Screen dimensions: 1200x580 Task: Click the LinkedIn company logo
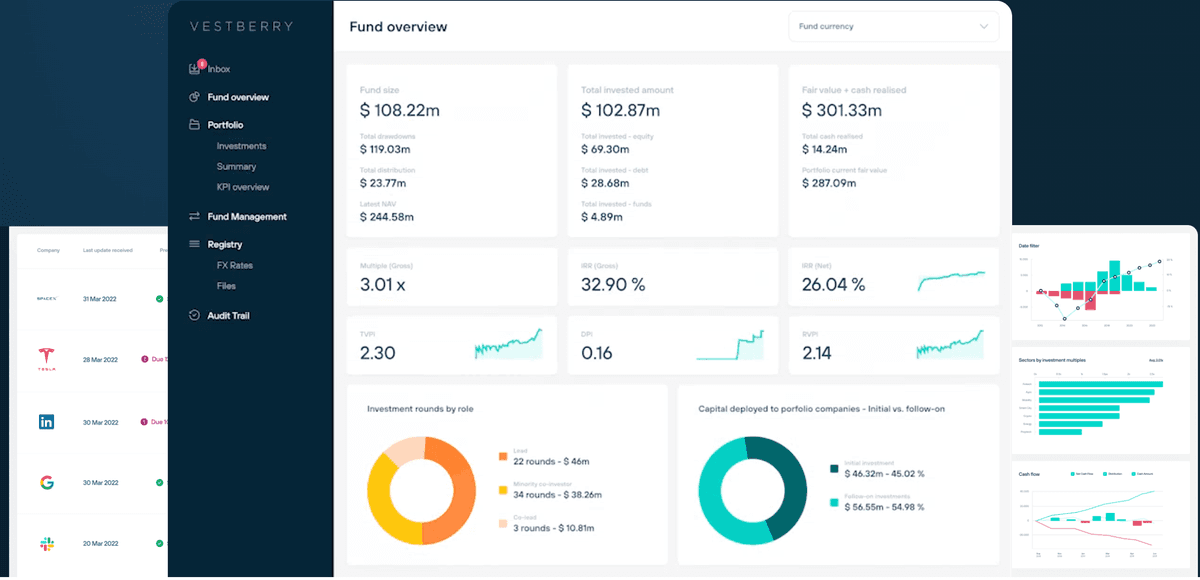[x=46, y=422]
